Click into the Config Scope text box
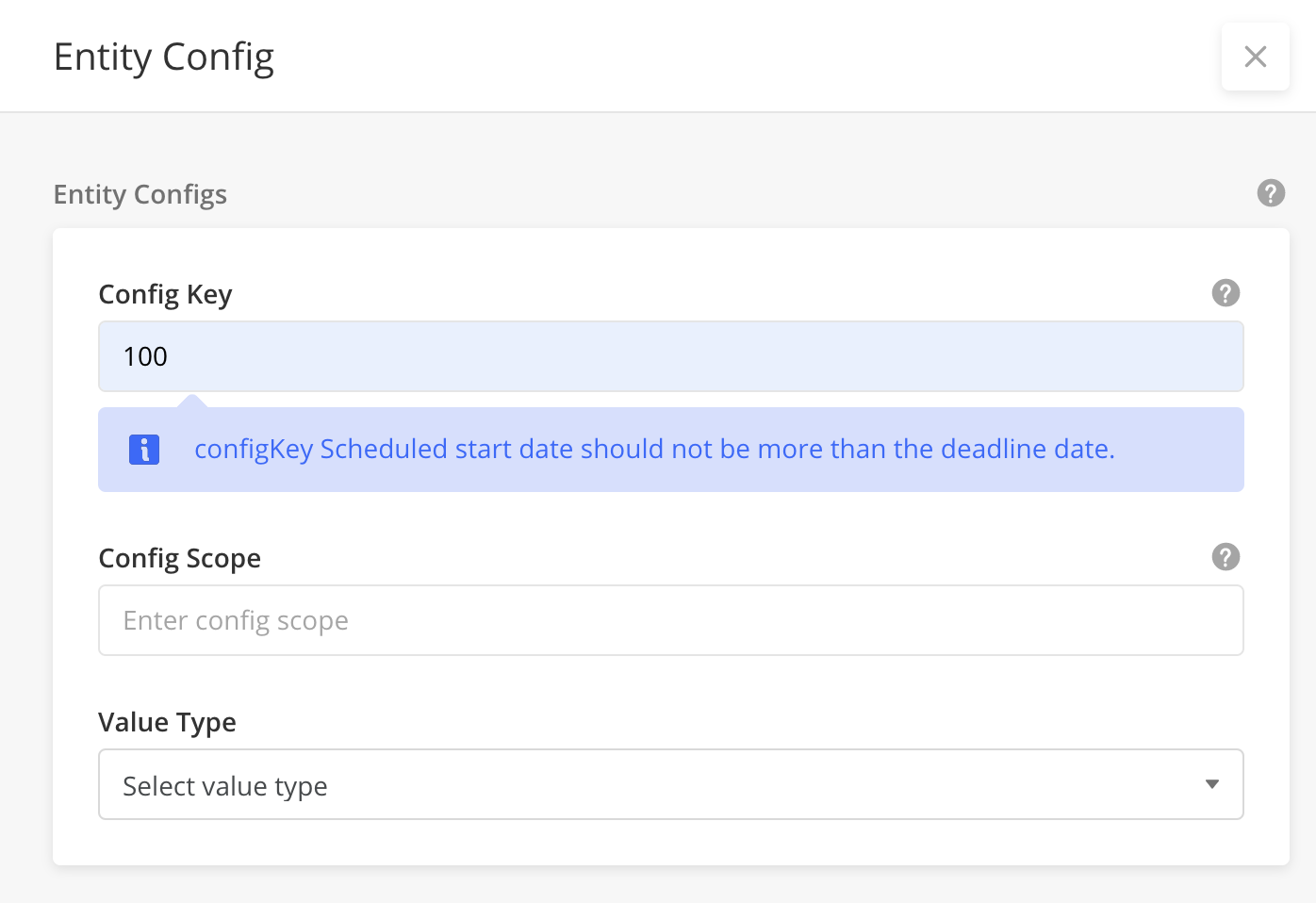Screen dimensions: 1316x903 coord(671,620)
